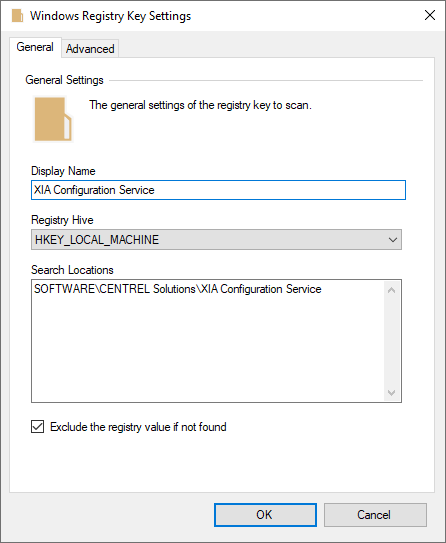Click the HKEY_LOCAL_MACHINE selected value
Viewport: 446px width, 543px height.
click(97, 240)
